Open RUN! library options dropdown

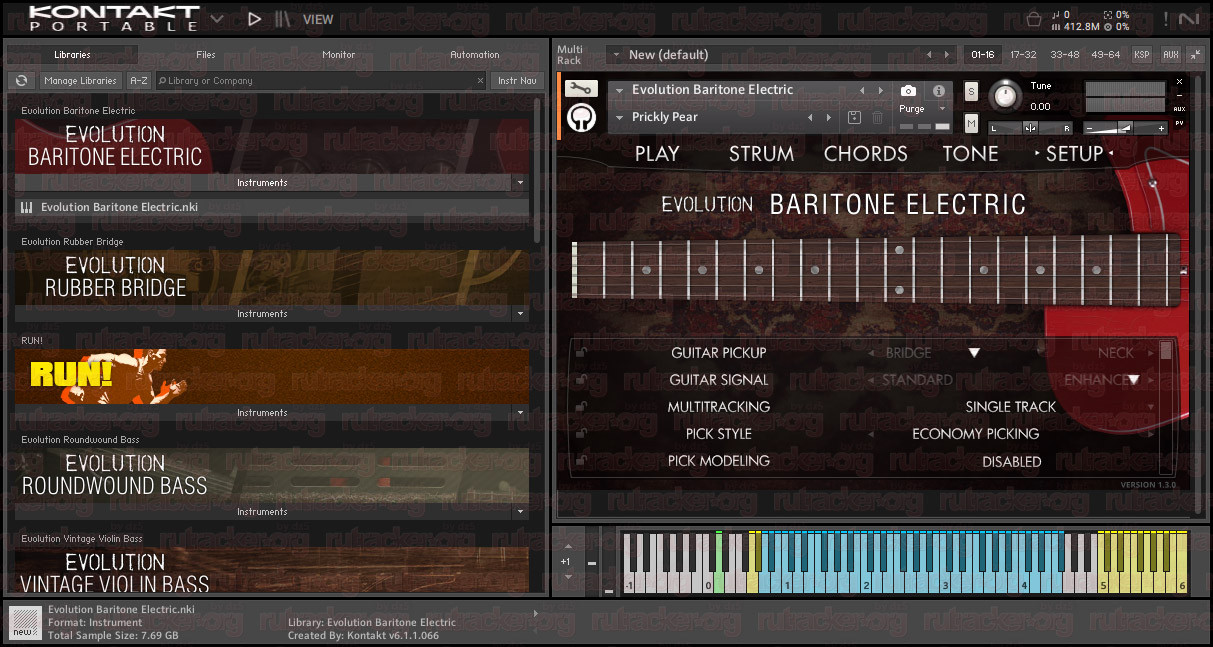click(x=520, y=413)
